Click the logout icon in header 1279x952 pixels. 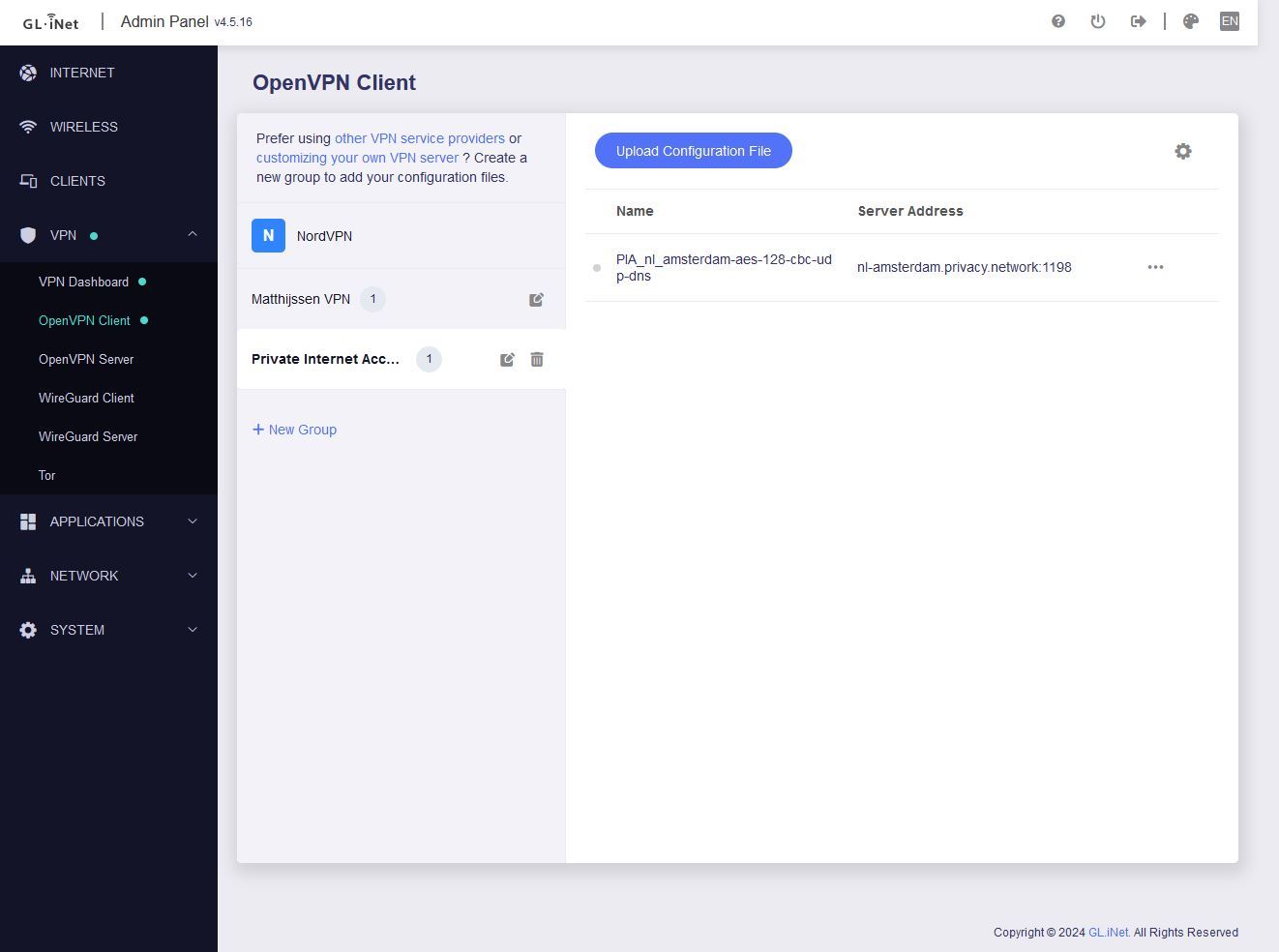coord(1138,21)
